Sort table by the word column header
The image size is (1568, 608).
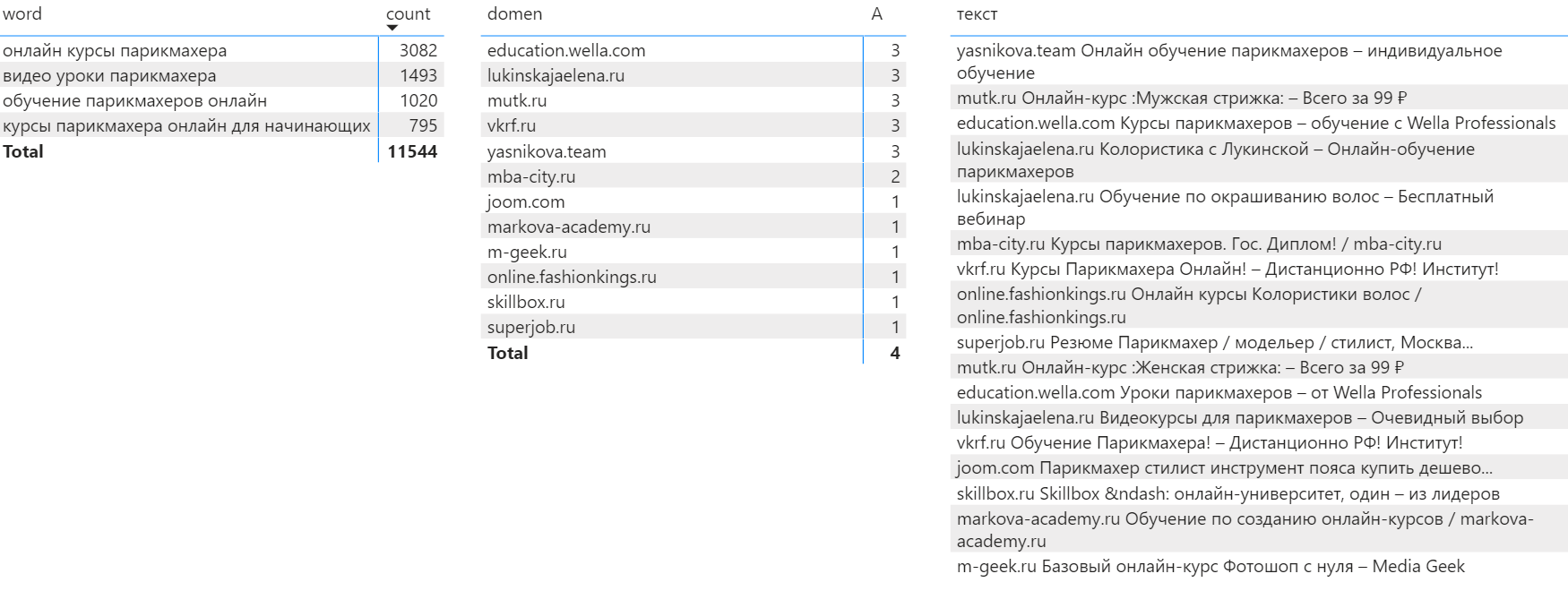(22, 14)
